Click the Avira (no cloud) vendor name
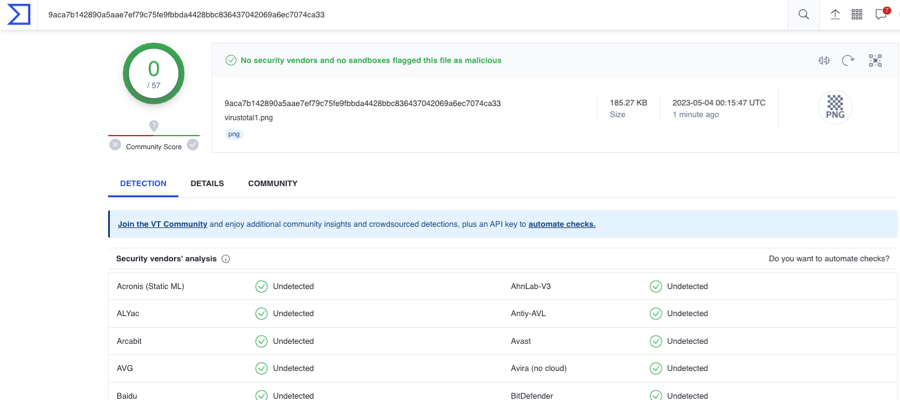Viewport: 900px width, 400px height. (x=539, y=368)
